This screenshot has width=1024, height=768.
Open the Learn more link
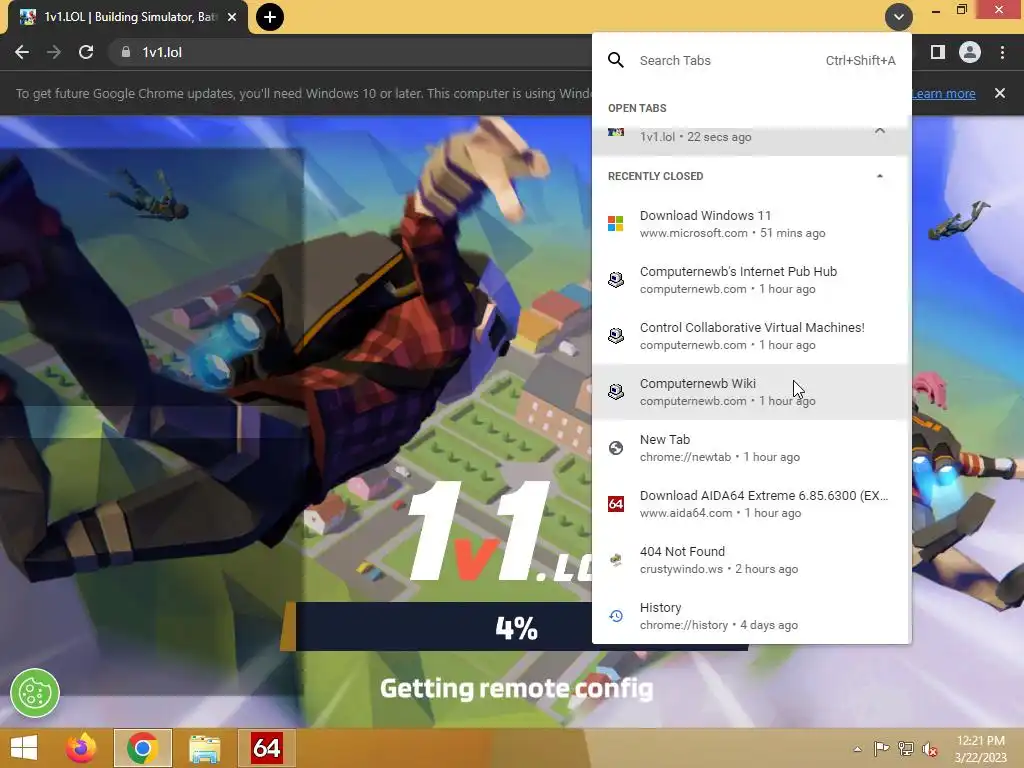(x=944, y=93)
